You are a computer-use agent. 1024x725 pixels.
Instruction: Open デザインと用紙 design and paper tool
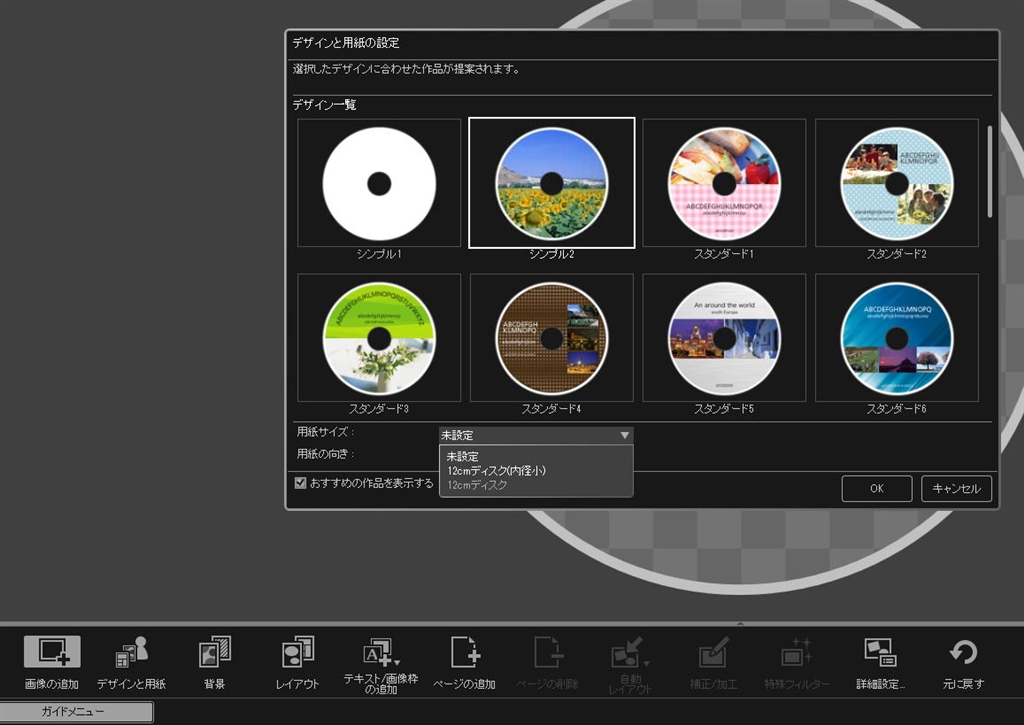click(131, 662)
